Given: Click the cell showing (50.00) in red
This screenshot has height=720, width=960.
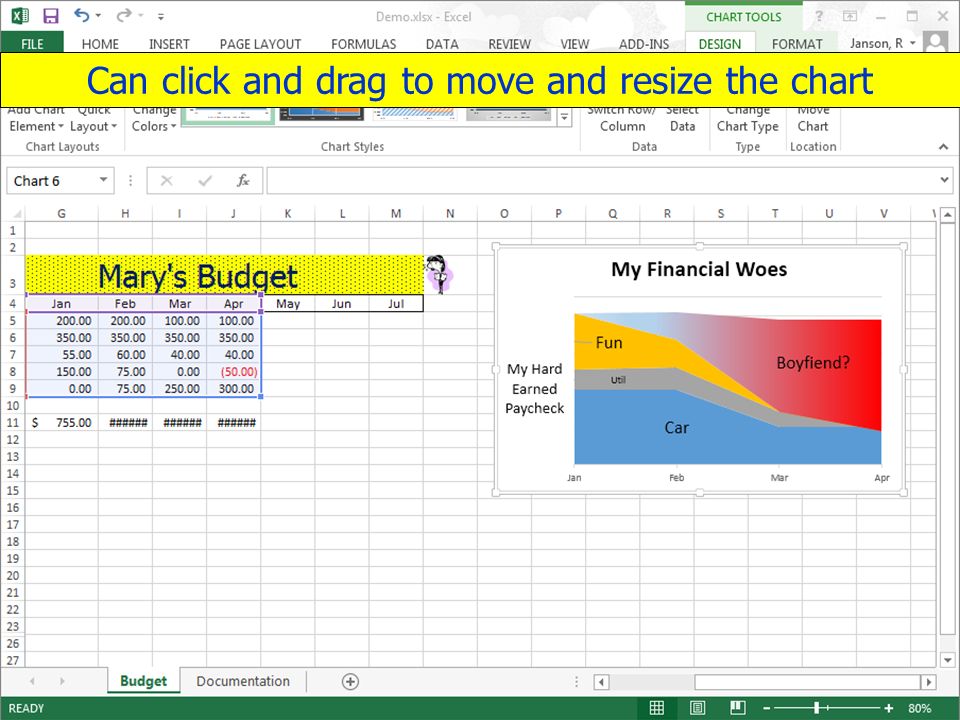Looking at the screenshot, I should pos(234,372).
